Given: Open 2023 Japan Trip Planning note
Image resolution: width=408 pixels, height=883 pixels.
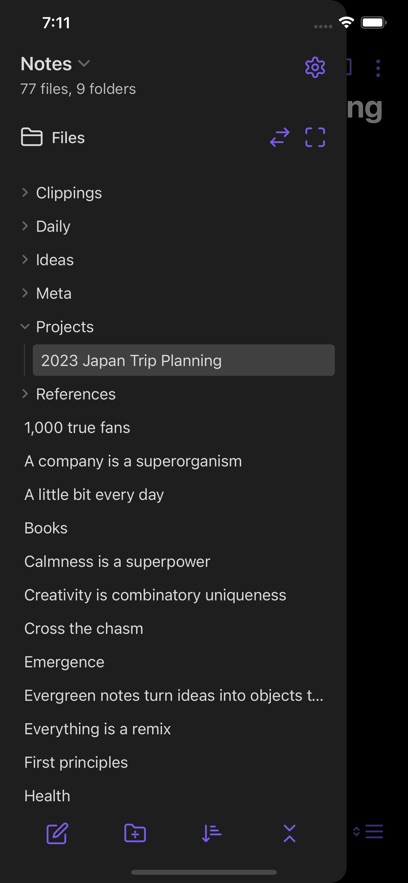Looking at the screenshot, I should pyautogui.click(x=183, y=360).
